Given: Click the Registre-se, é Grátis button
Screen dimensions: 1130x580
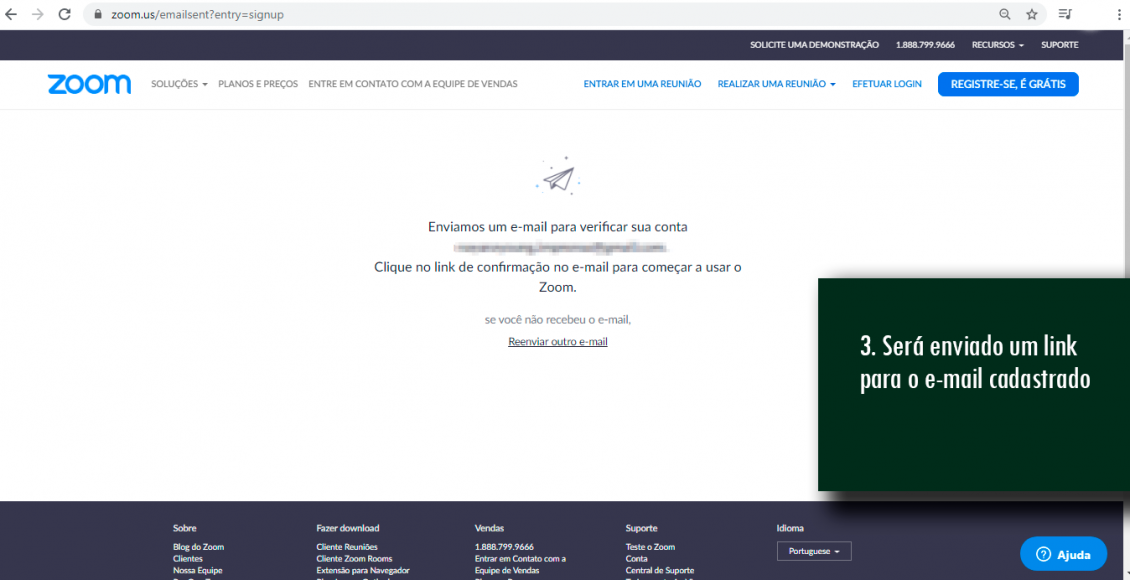Looking at the screenshot, I should pyautogui.click(x=1007, y=84).
